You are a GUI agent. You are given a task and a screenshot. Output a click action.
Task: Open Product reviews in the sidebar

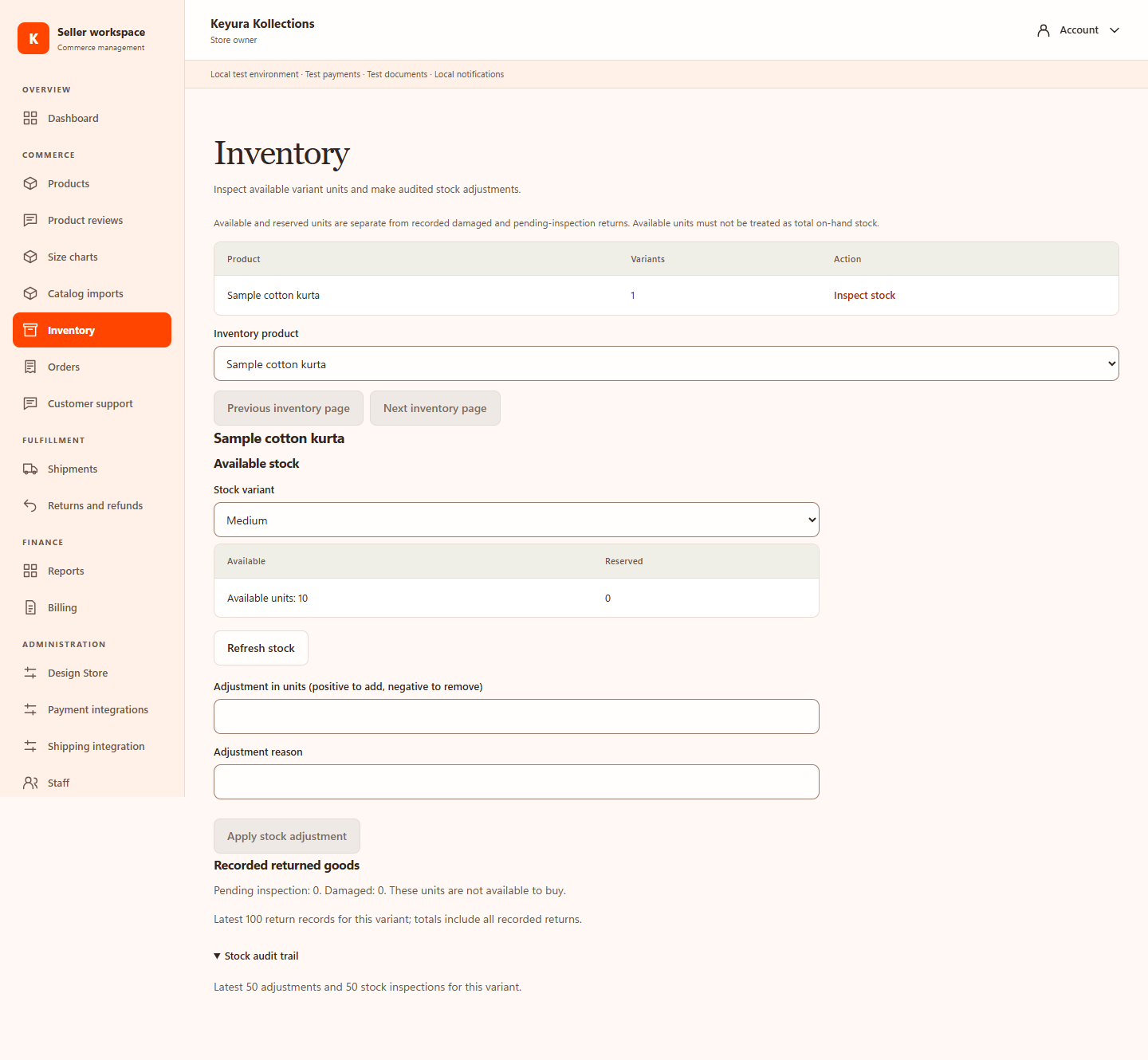click(92, 220)
